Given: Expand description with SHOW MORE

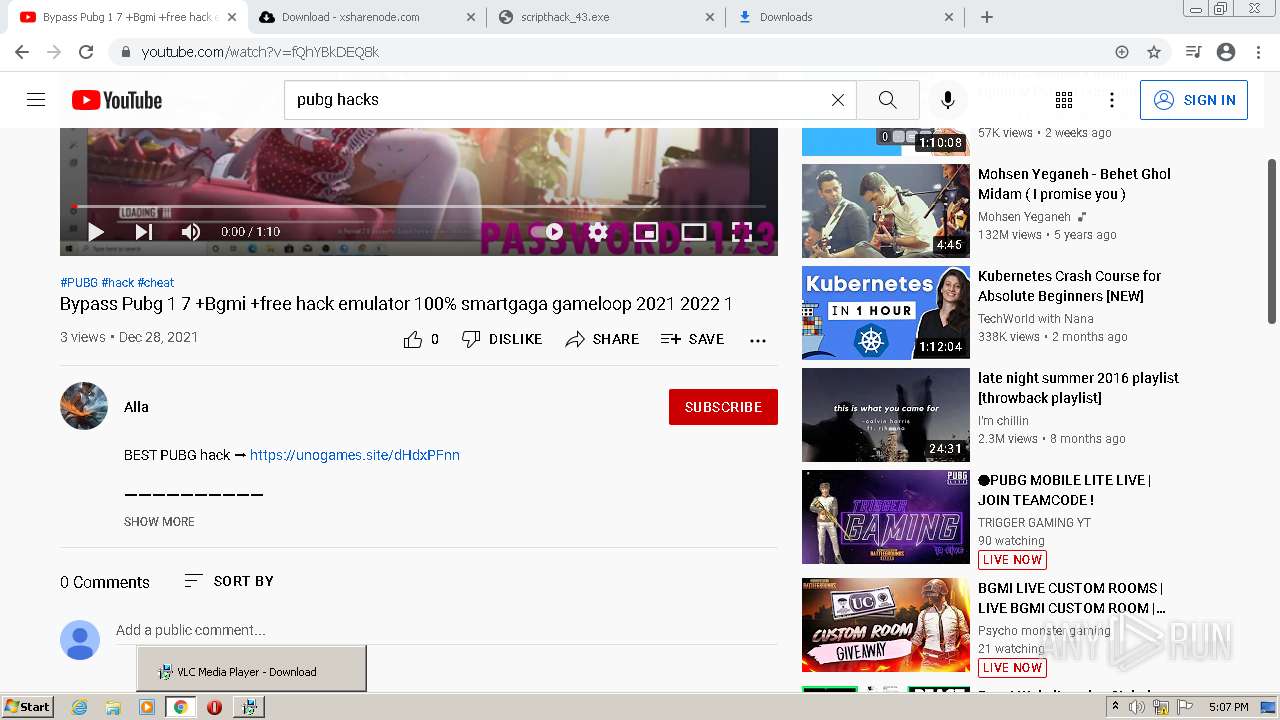Looking at the screenshot, I should (159, 522).
